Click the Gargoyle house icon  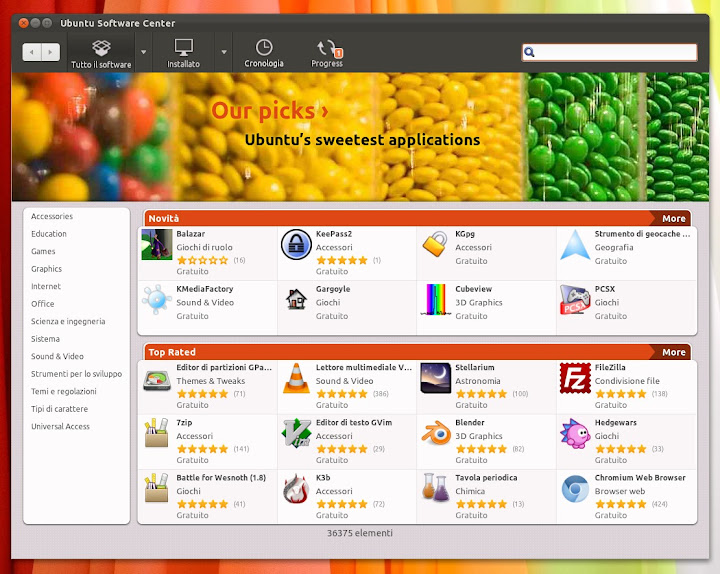pyautogui.click(x=296, y=299)
